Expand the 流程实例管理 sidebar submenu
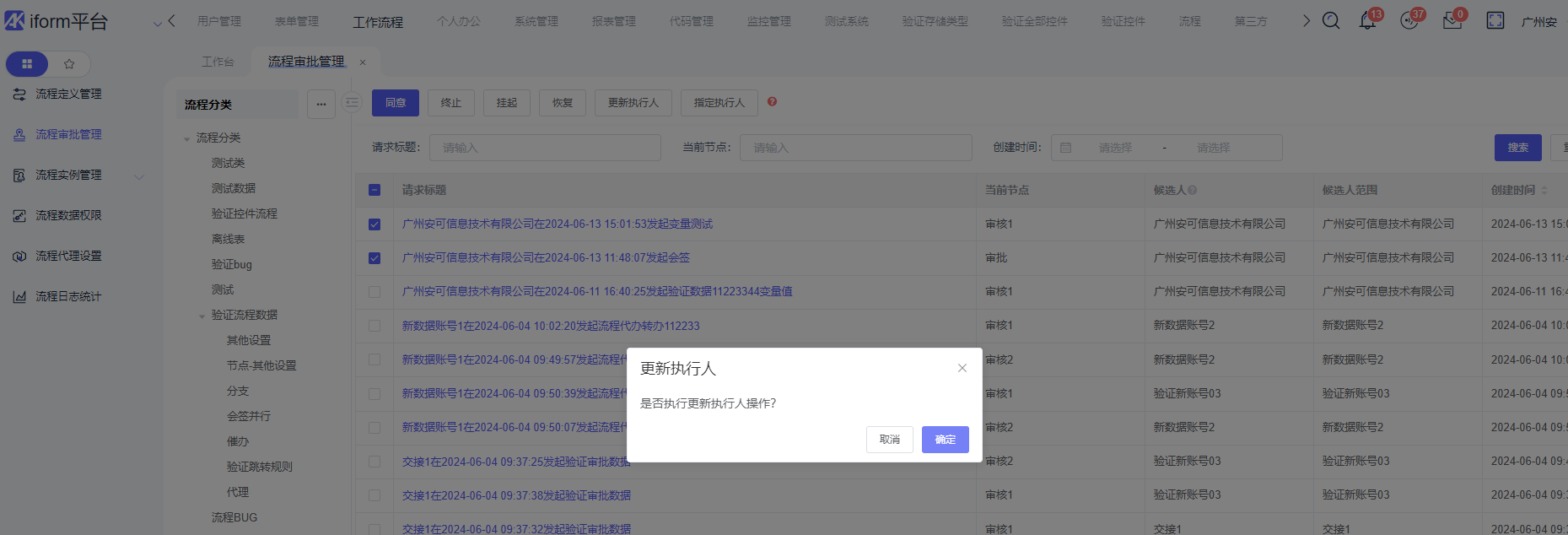Image resolution: width=1568 pixels, height=535 pixels. click(x=139, y=176)
